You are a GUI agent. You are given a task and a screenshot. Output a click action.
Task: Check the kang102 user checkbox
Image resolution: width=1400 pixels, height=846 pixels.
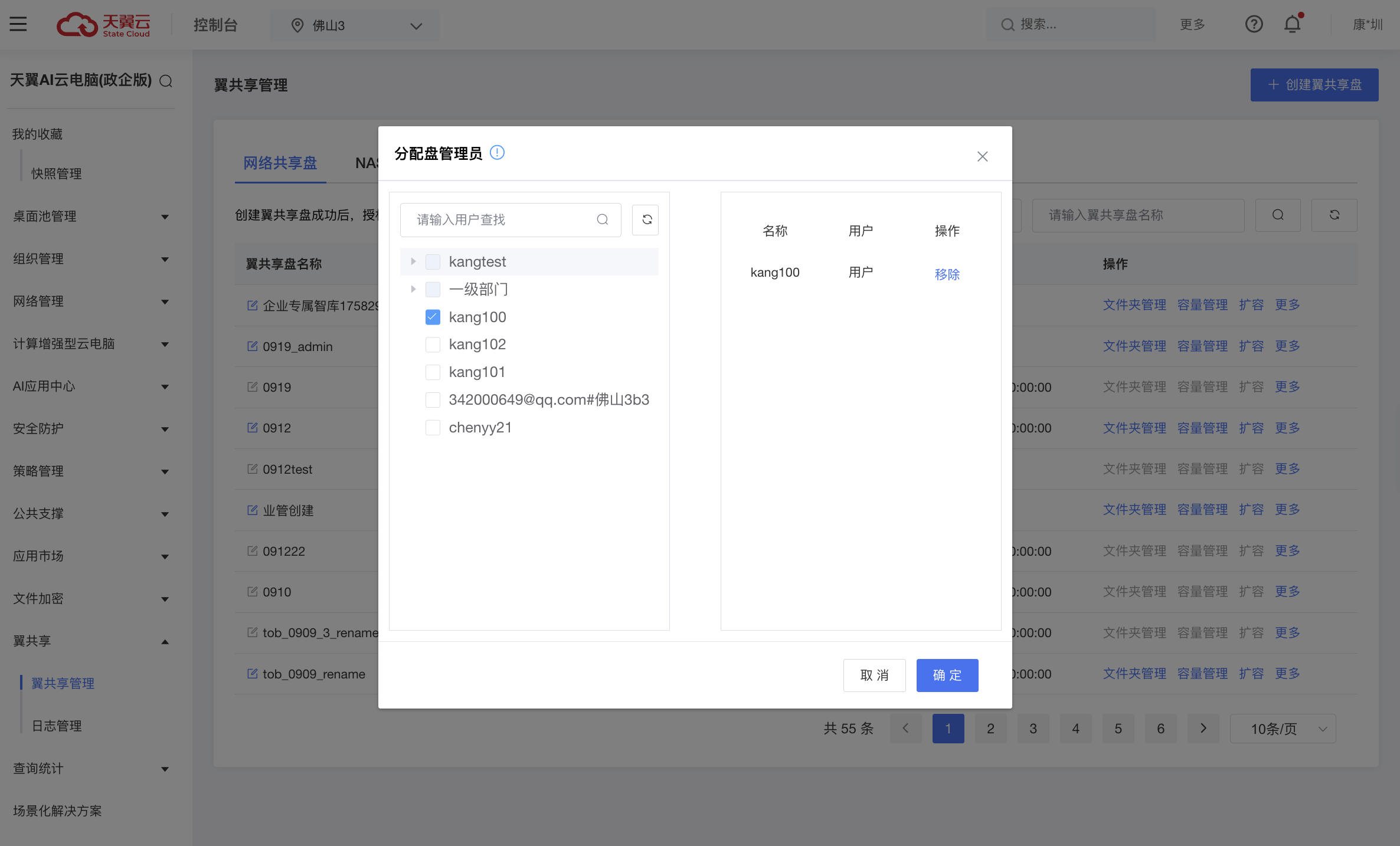pyautogui.click(x=433, y=345)
